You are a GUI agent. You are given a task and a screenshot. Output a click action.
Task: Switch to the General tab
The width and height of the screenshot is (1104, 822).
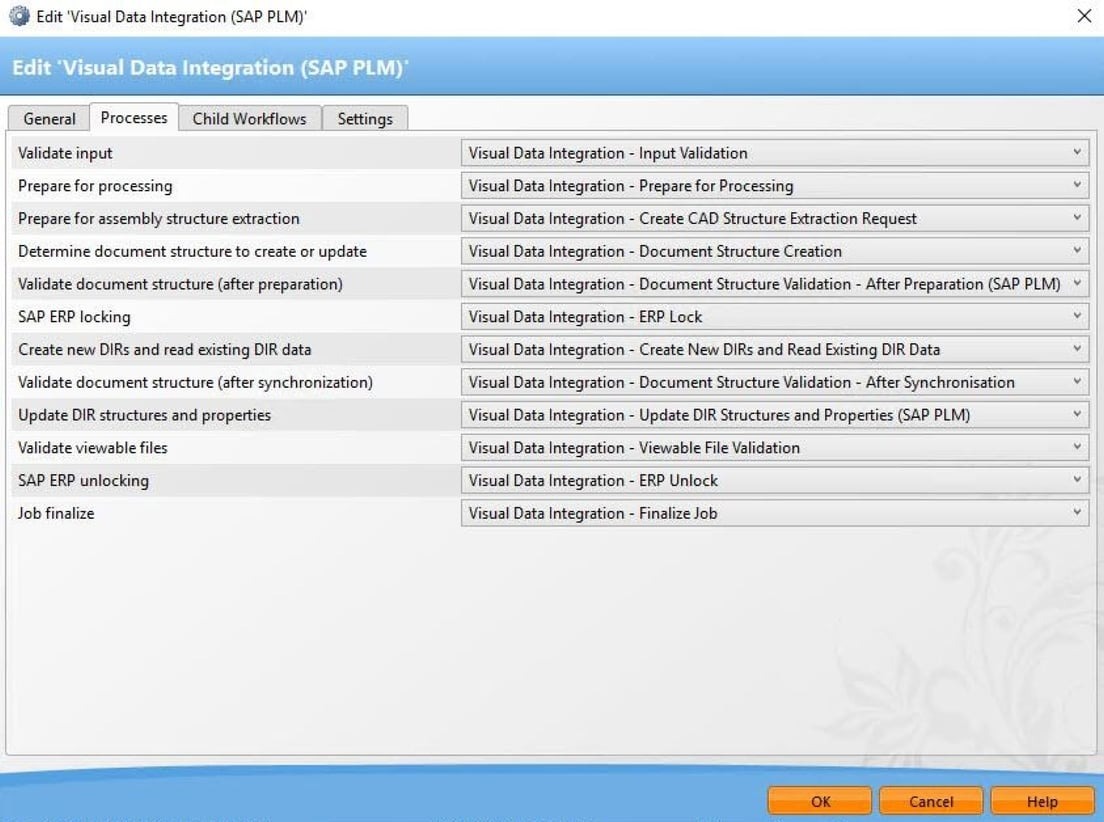click(48, 118)
